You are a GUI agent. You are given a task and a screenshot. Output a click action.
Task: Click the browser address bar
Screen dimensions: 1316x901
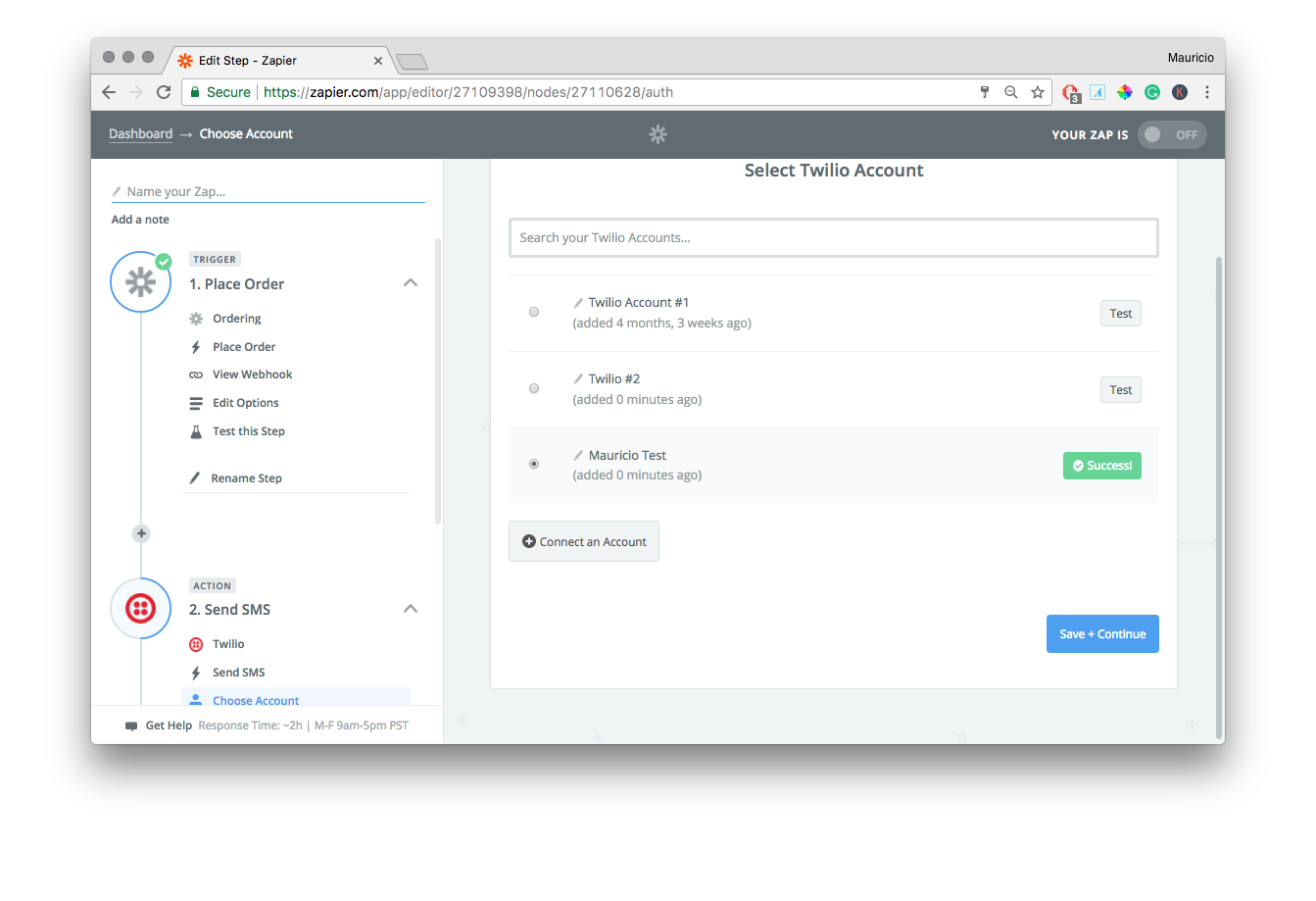(x=617, y=92)
